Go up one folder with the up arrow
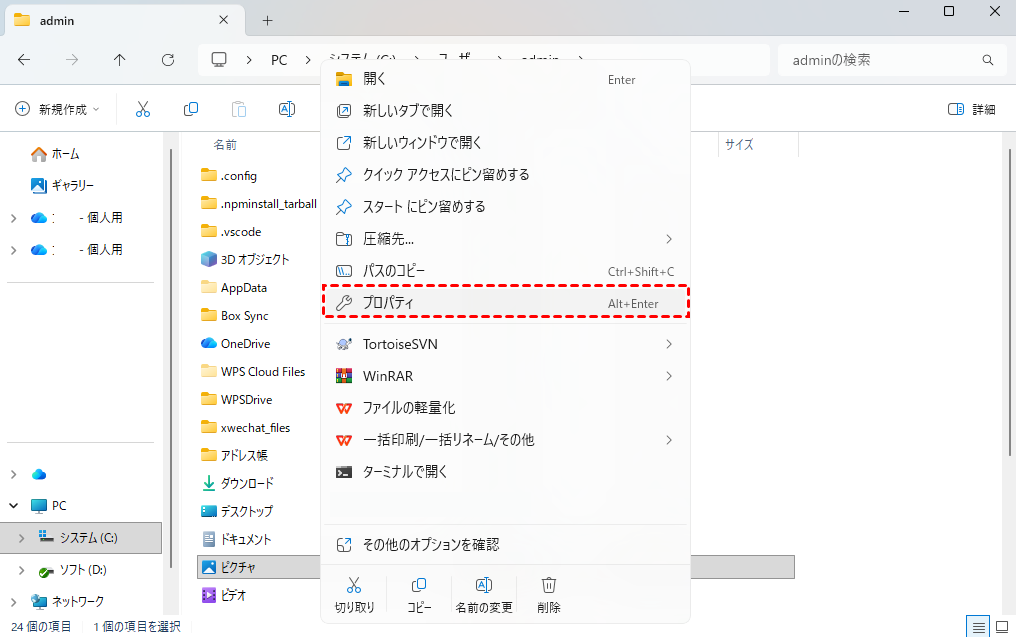This screenshot has height=637, width=1016. tap(120, 60)
